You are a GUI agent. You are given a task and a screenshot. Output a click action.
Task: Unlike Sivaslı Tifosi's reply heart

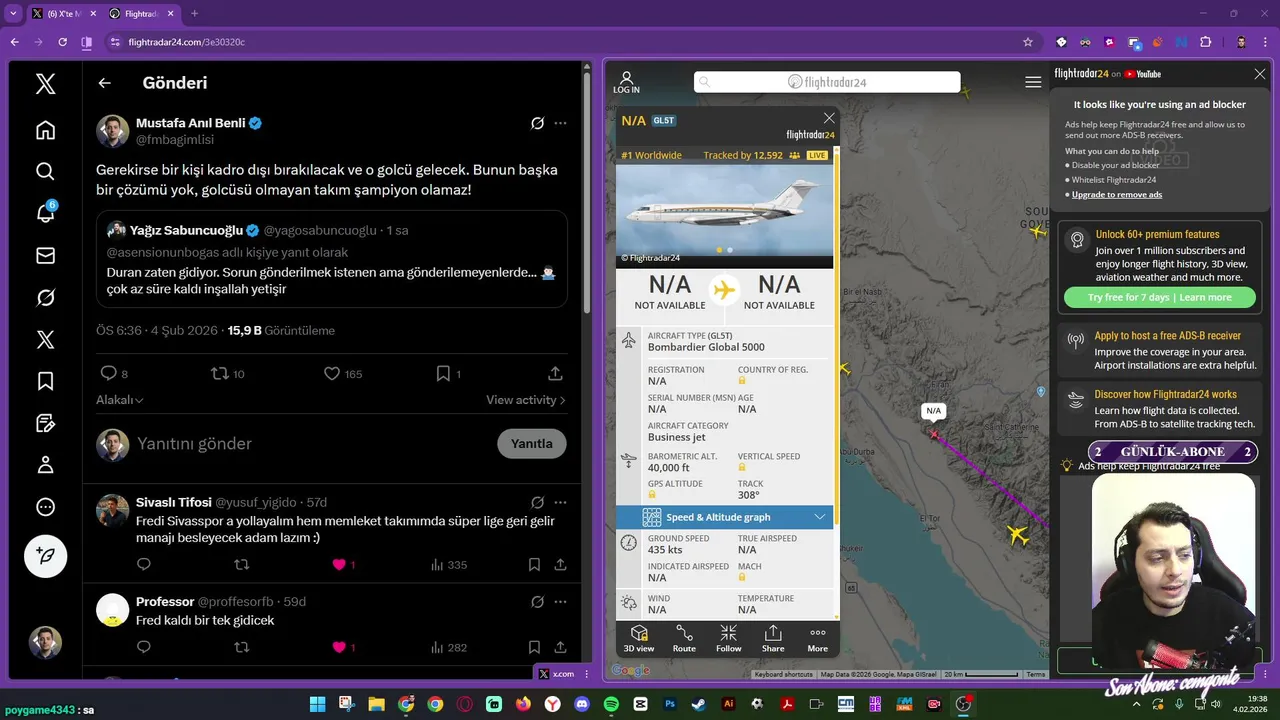339,565
